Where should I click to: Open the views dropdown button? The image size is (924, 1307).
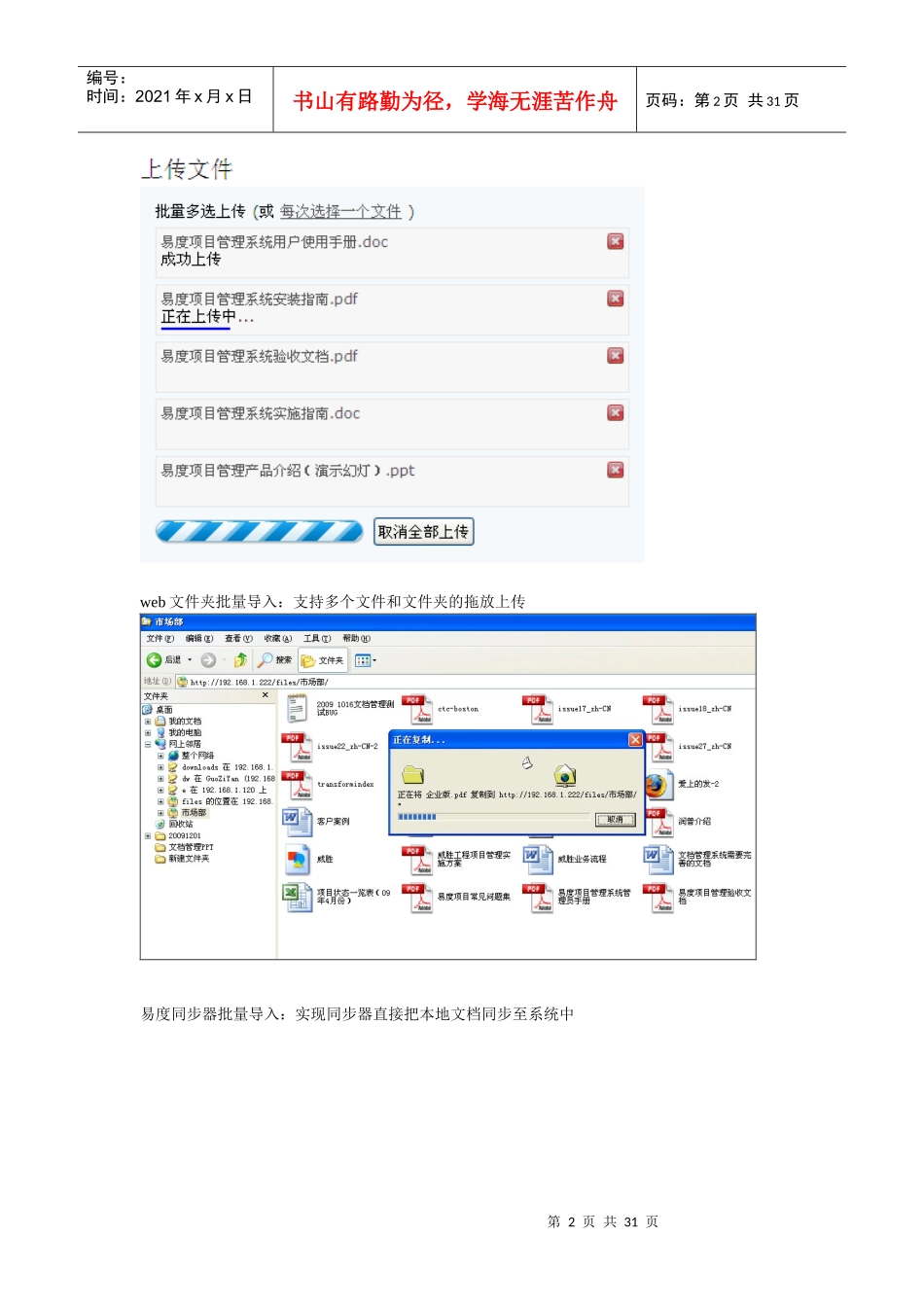tap(366, 660)
